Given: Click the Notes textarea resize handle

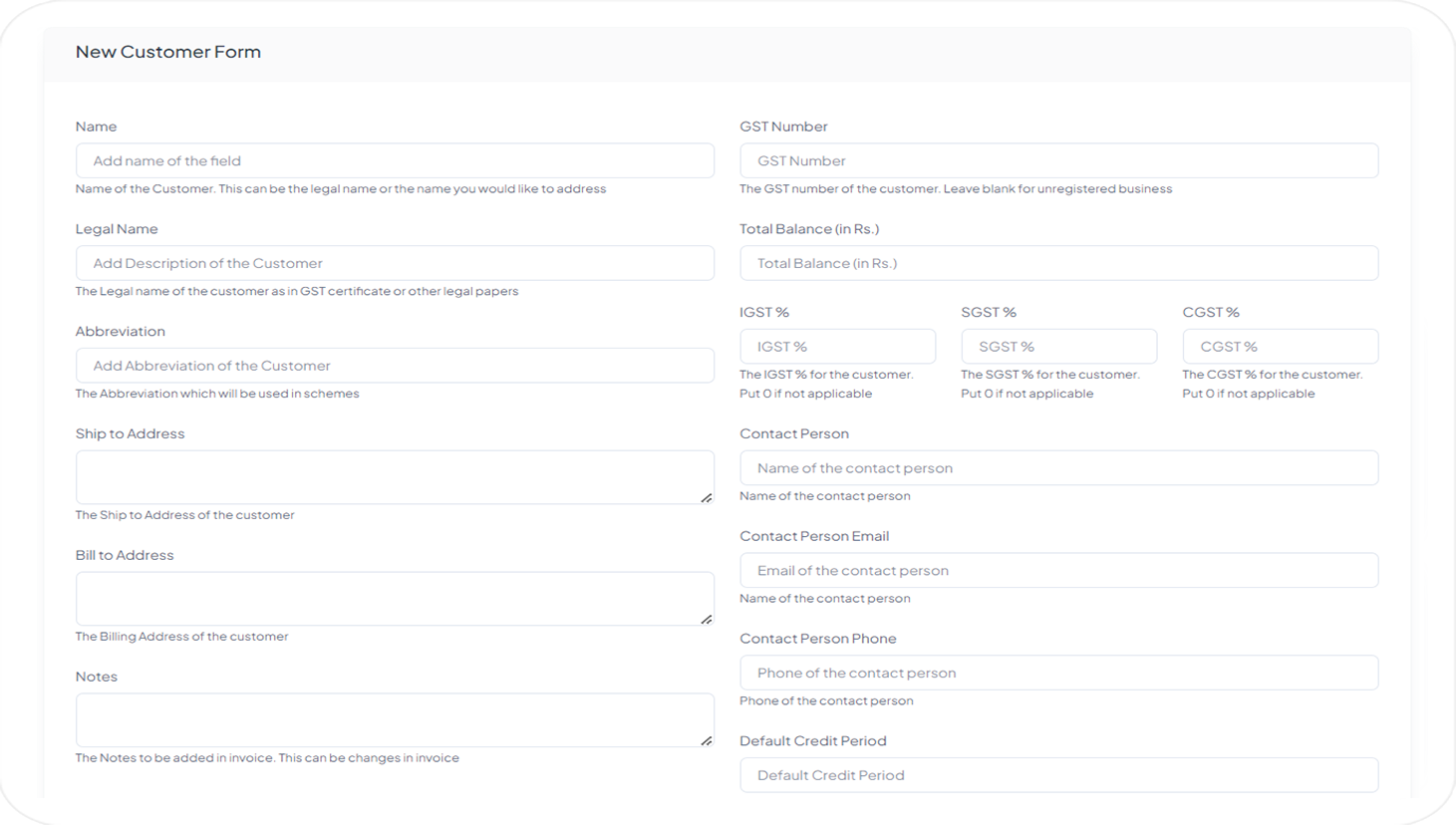Looking at the screenshot, I should (x=706, y=740).
